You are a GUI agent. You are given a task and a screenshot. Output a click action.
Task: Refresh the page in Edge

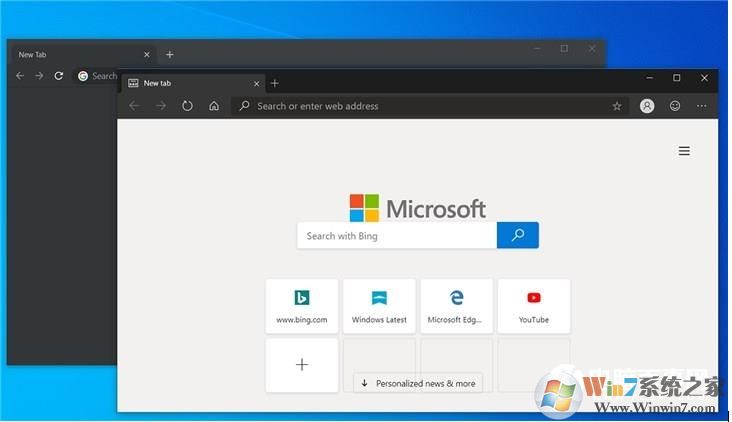pyautogui.click(x=187, y=106)
